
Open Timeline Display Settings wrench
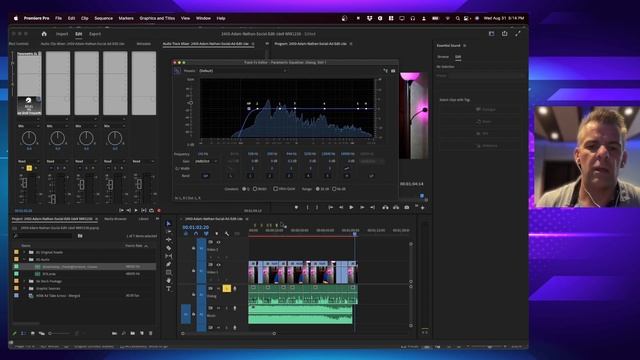tap(227, 233)
